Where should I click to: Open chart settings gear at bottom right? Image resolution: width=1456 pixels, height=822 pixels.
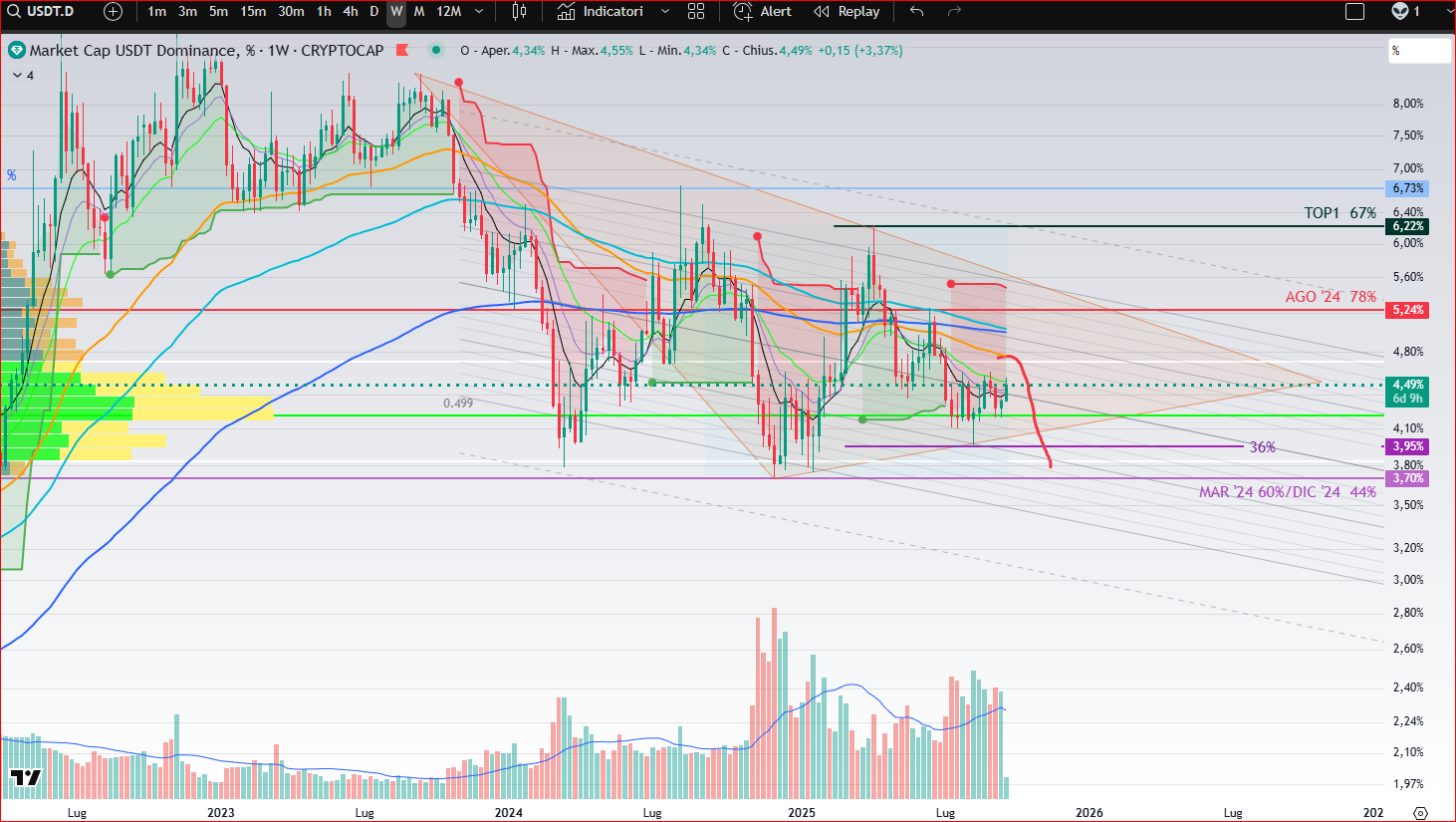(x=1420, y=813)
